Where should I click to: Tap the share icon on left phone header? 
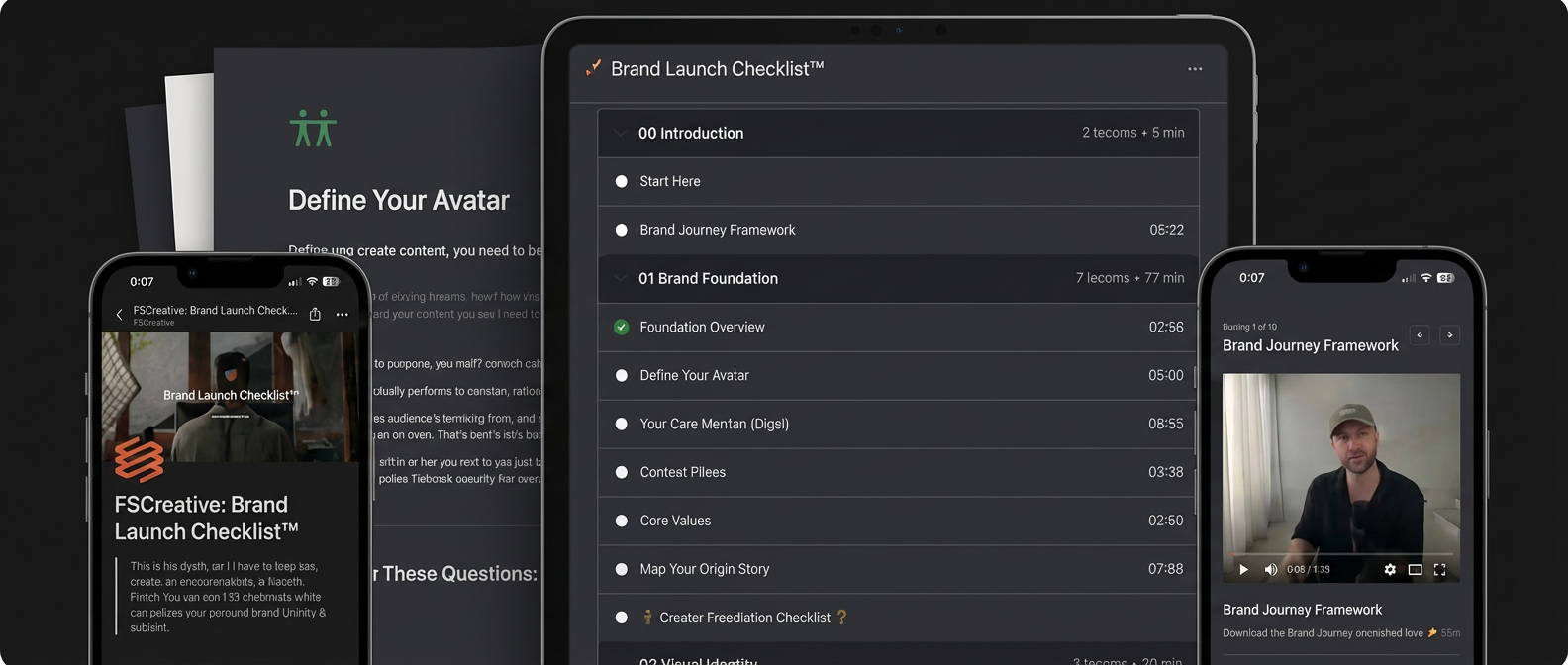click(315, 314)
